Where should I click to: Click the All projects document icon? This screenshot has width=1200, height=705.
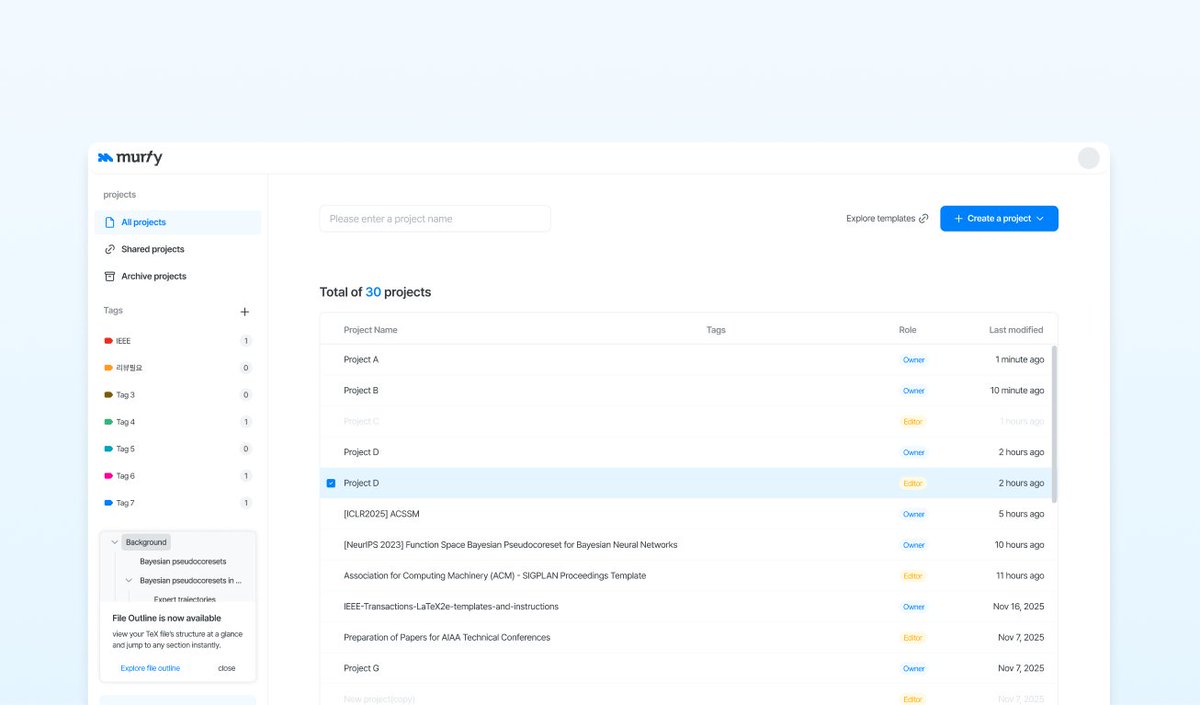(x=110, y=222)
